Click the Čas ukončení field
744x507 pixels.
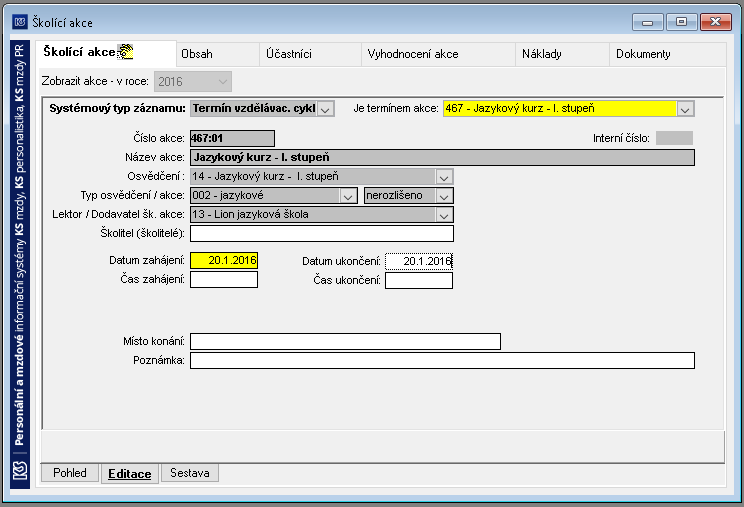click(x=419, y=280)
